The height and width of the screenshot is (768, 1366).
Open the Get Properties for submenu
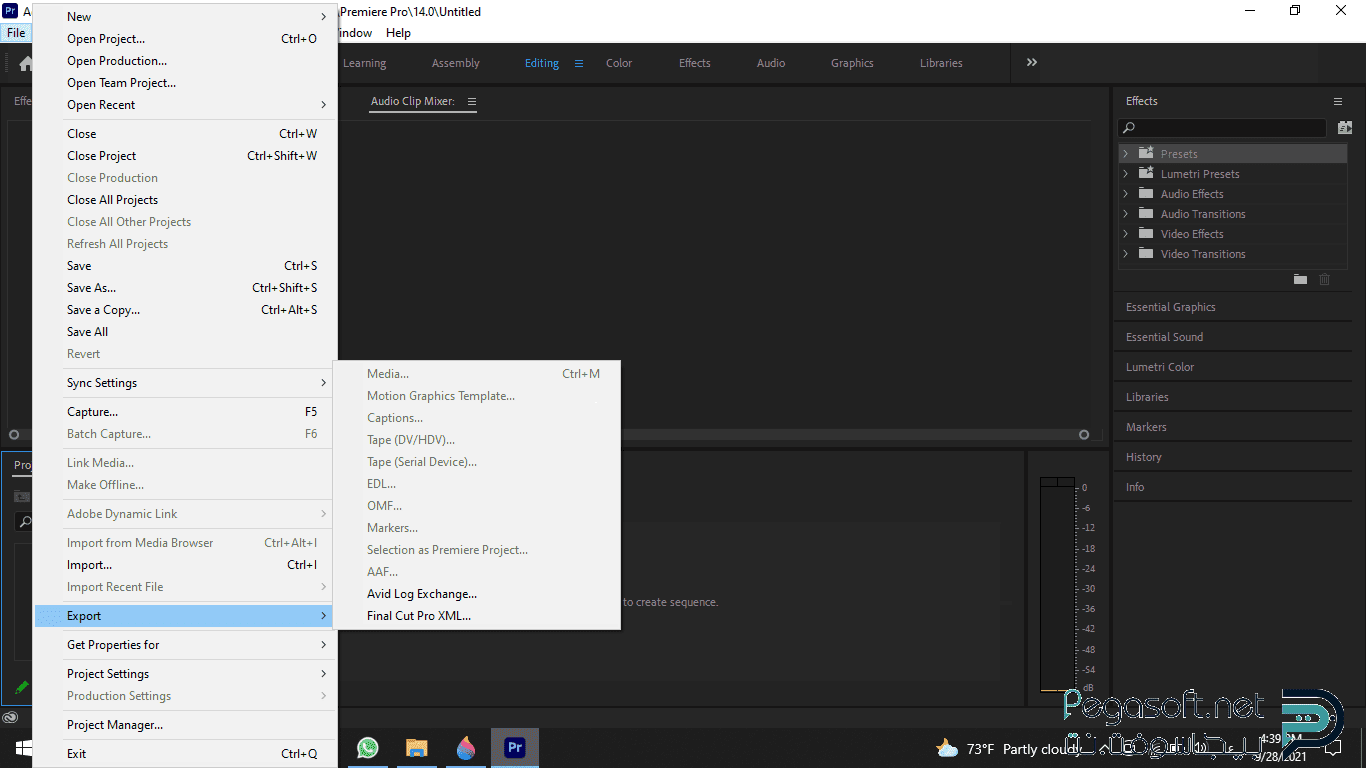(x=185, y=645)
